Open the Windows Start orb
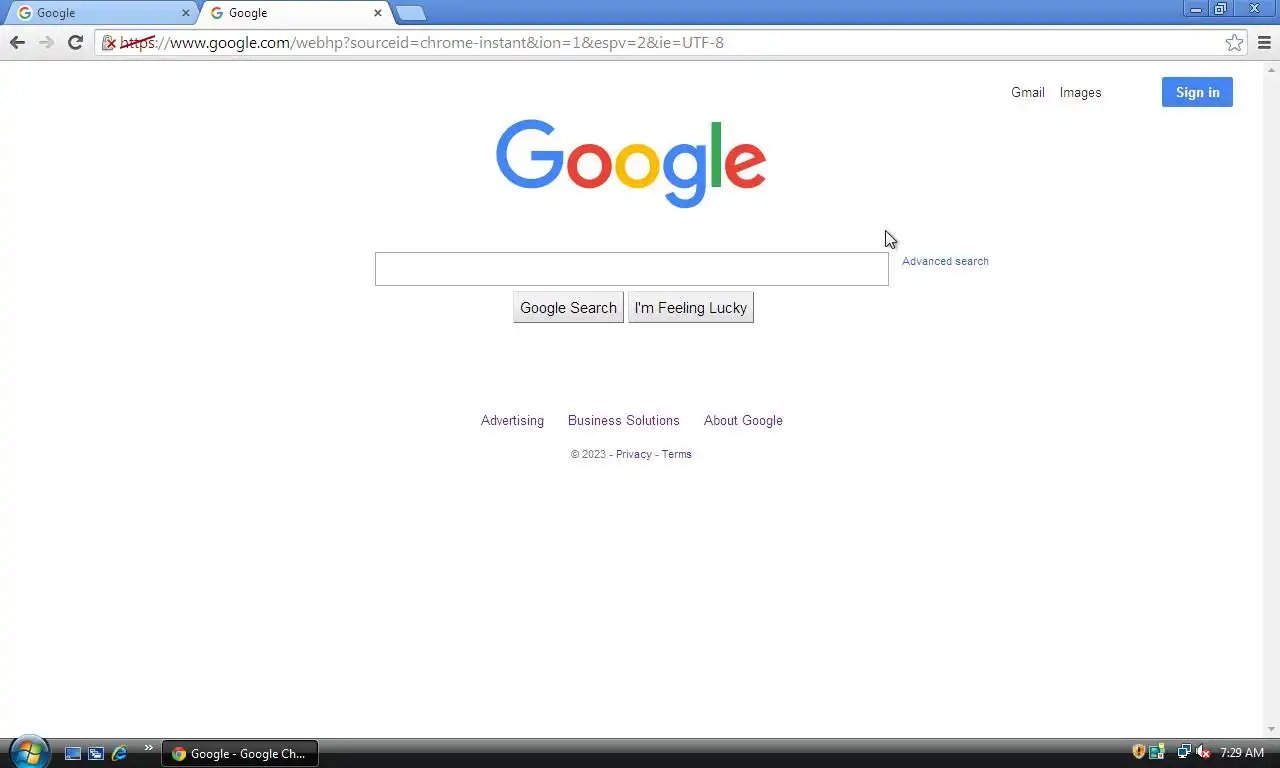The height and width of the screenshot is (768, 1280). [29, 752]
